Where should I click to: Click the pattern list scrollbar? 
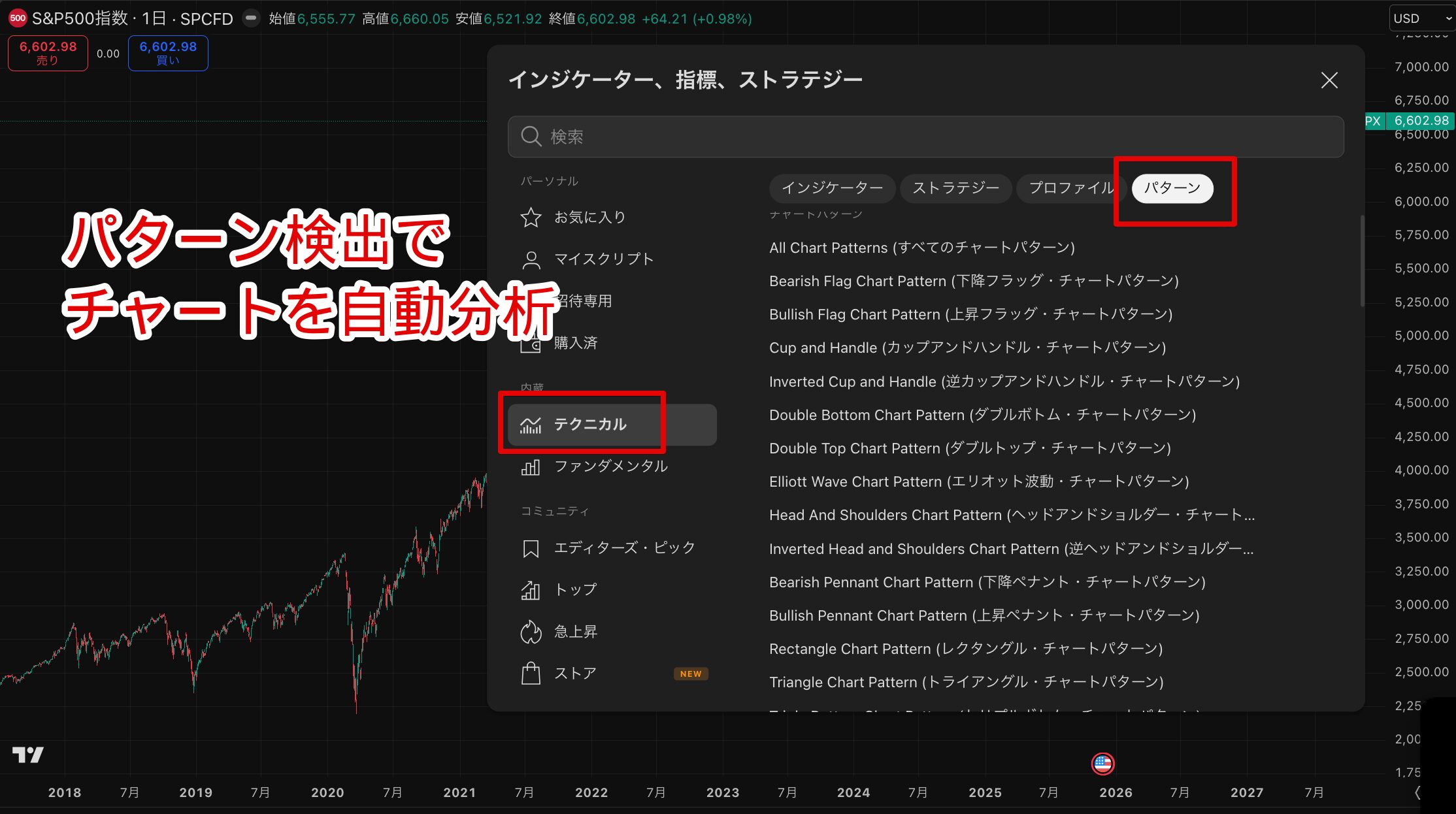1362,261
